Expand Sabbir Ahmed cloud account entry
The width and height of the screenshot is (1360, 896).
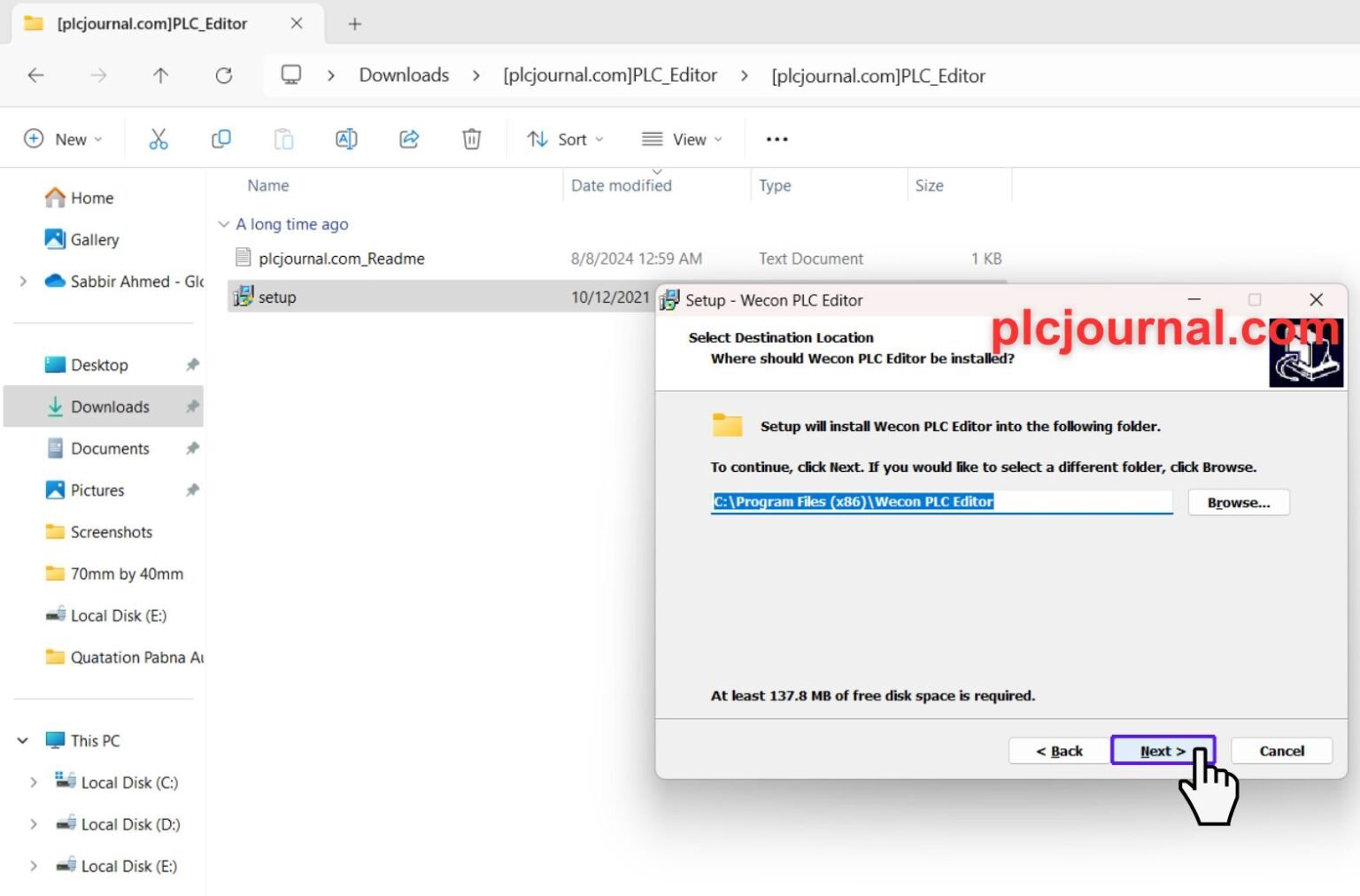point(22,281)
